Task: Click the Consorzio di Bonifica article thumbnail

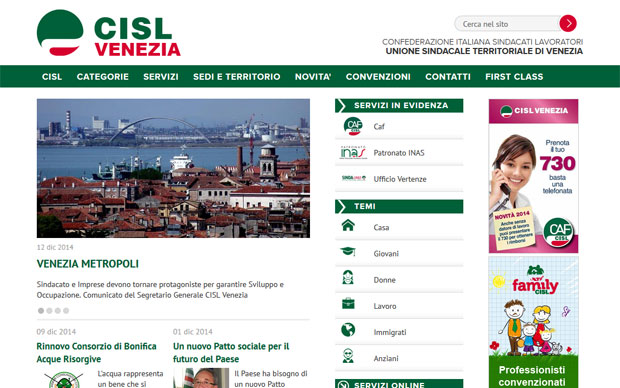Action: click(x=64, y=379)
